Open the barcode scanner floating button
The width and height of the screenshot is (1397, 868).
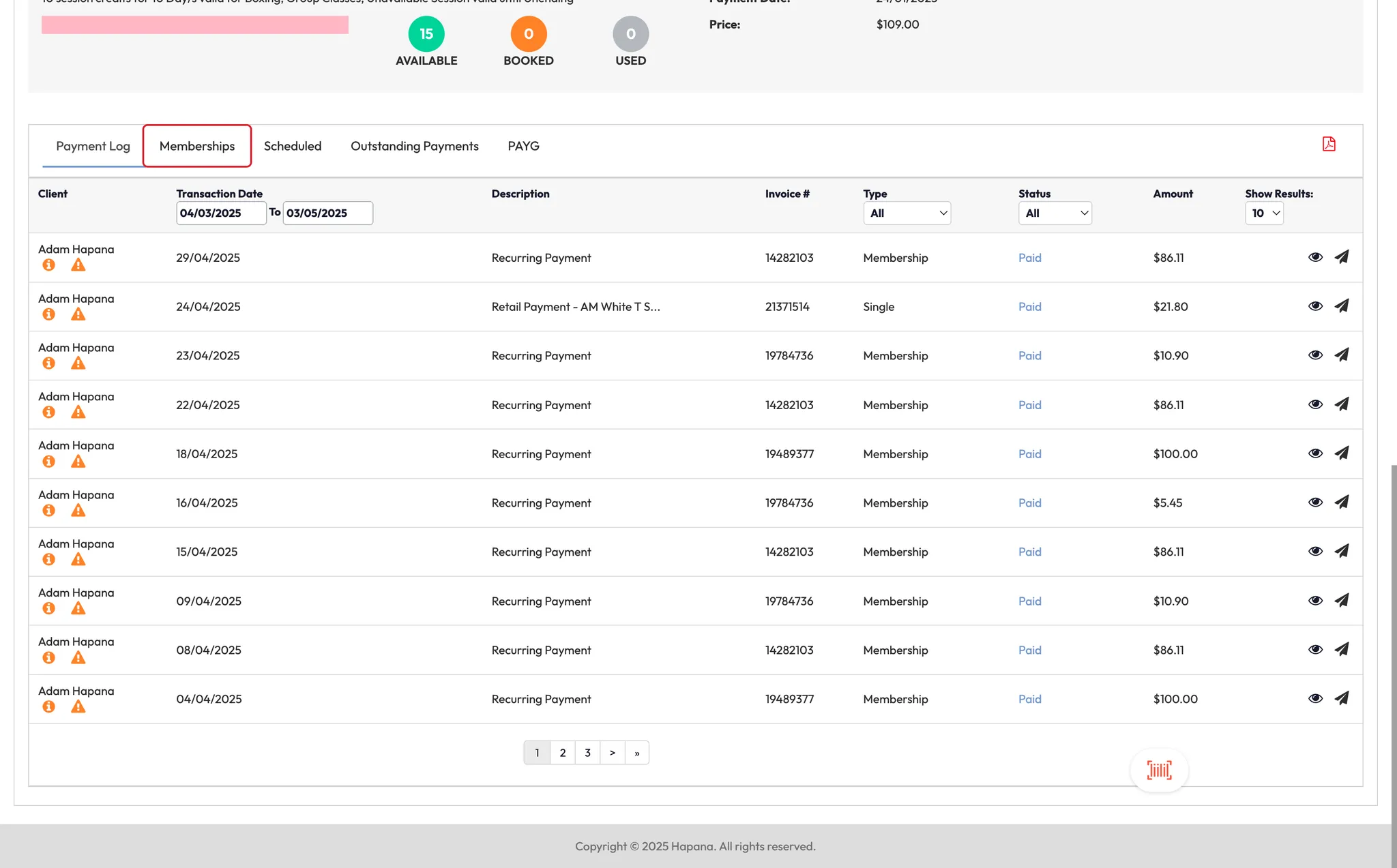pyautogui.click(x=1158, y=770)
